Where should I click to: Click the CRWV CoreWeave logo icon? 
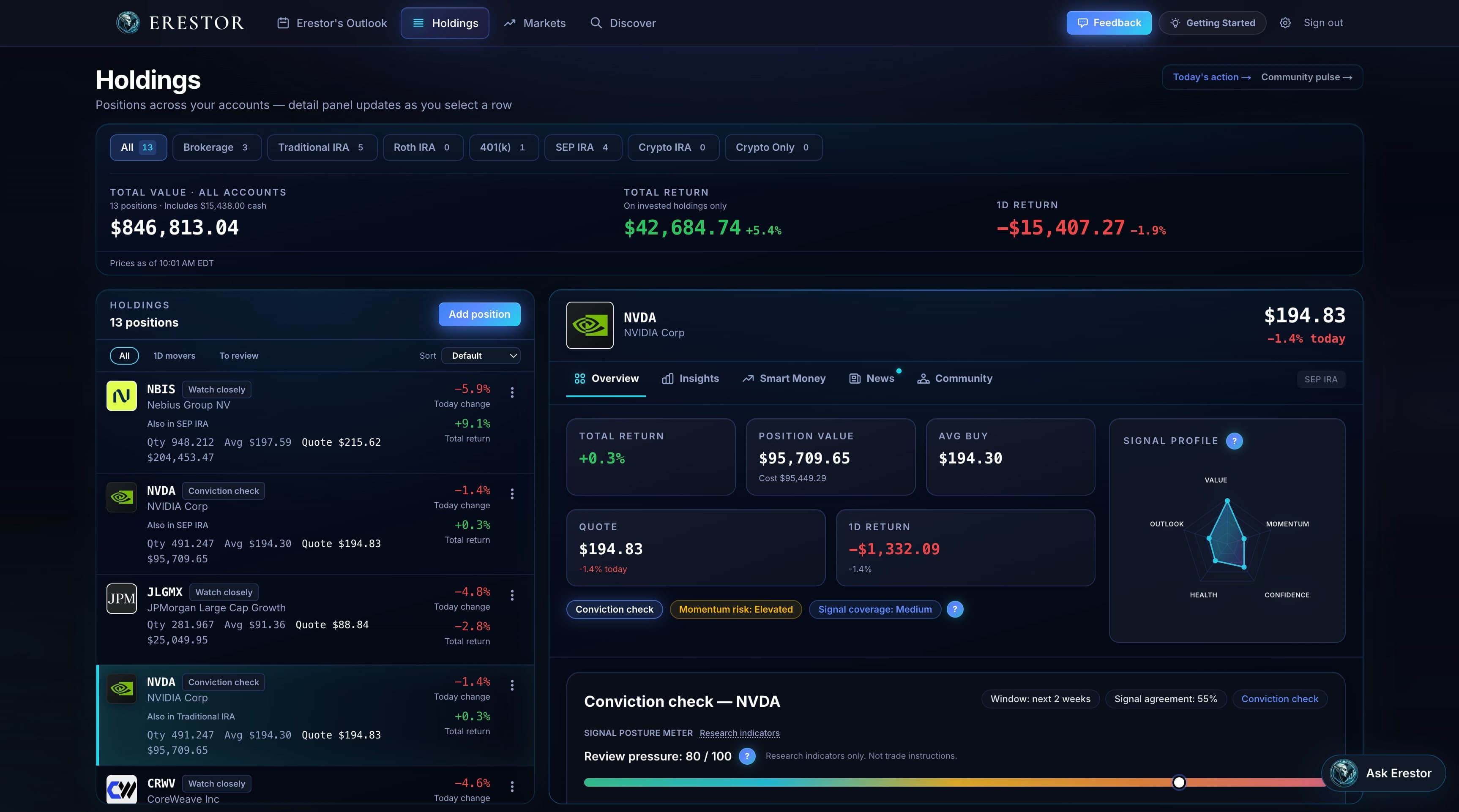tap(122, 789)
